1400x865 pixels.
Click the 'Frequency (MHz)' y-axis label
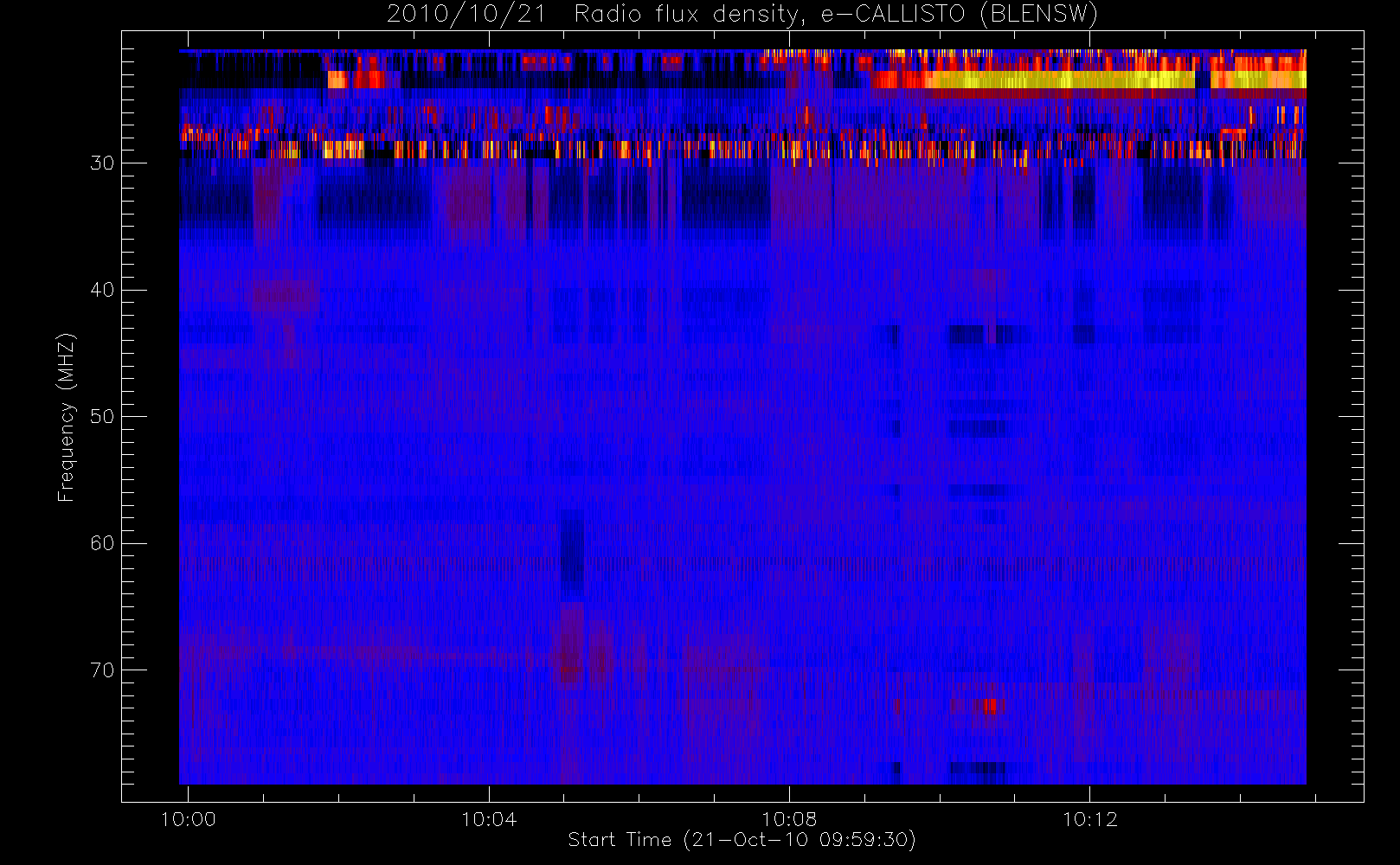pos(66,417)
